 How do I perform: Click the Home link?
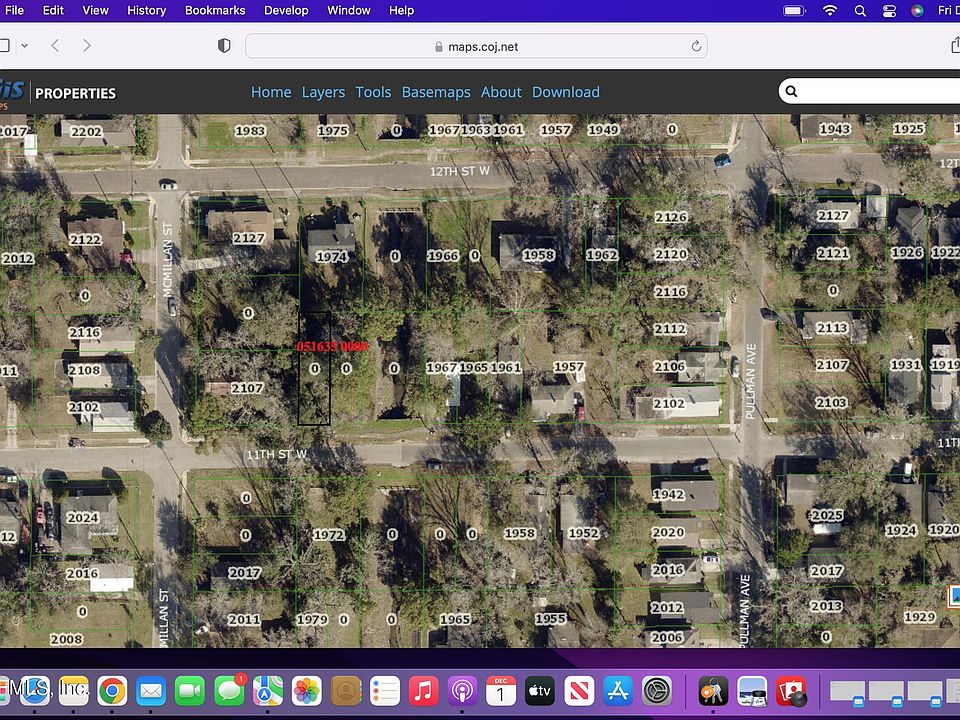(x=271, y=92)
